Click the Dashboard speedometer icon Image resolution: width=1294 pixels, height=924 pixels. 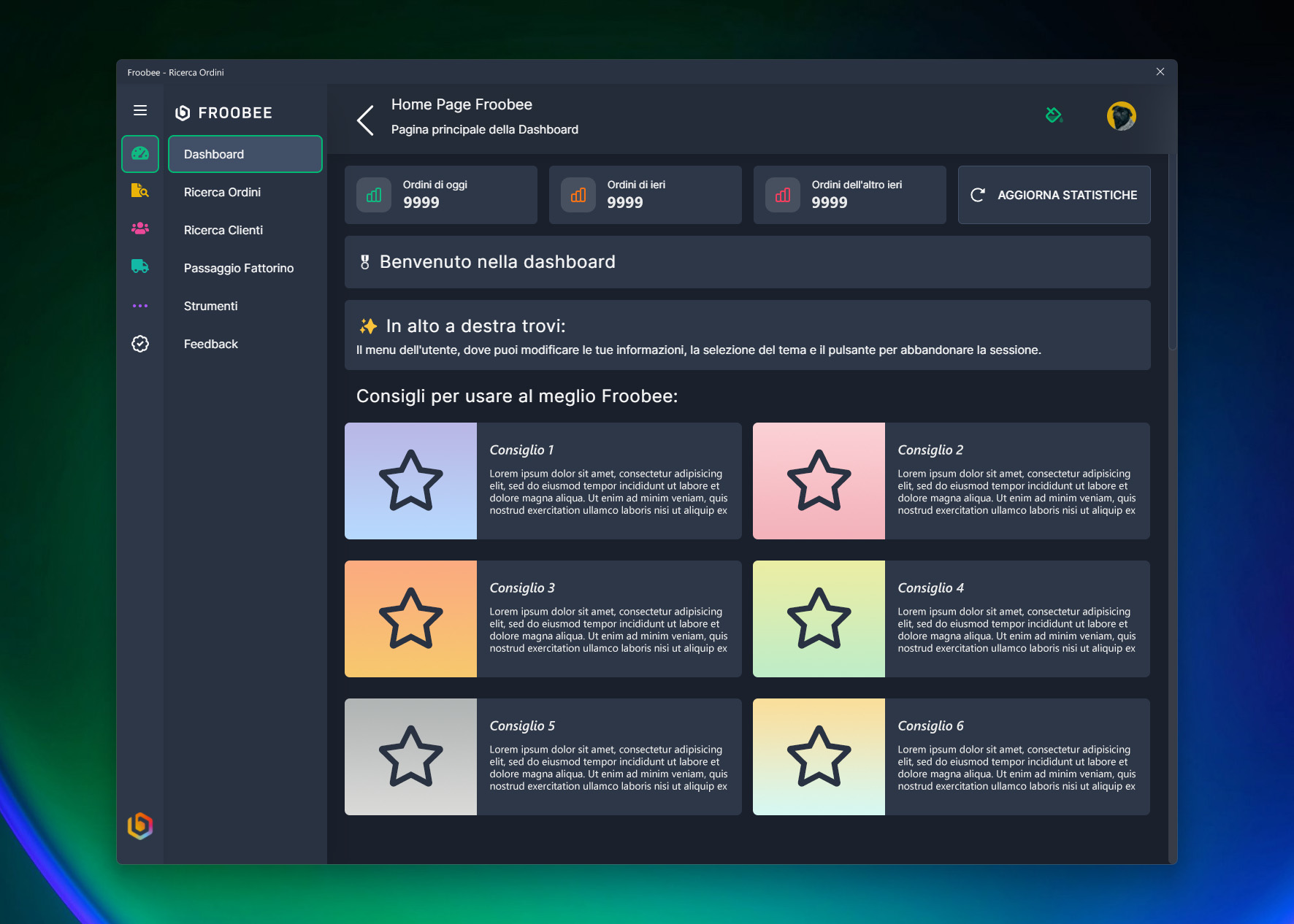(140, 154)
